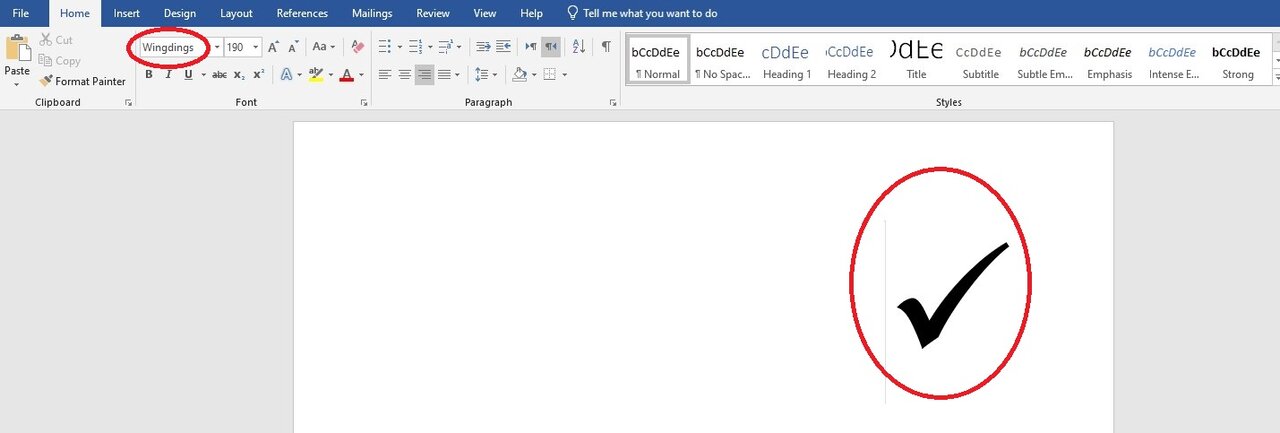Screen dimensions: 1280x433
Task: Open the font size dropdown
Action: tap(256, 47)
